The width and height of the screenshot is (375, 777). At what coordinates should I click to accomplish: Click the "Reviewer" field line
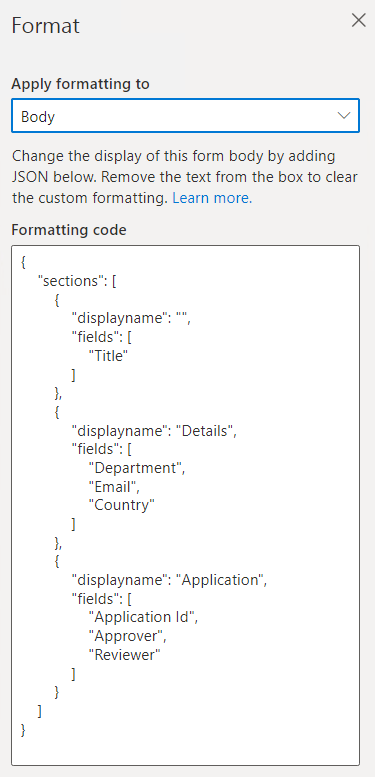click(125, 655)
